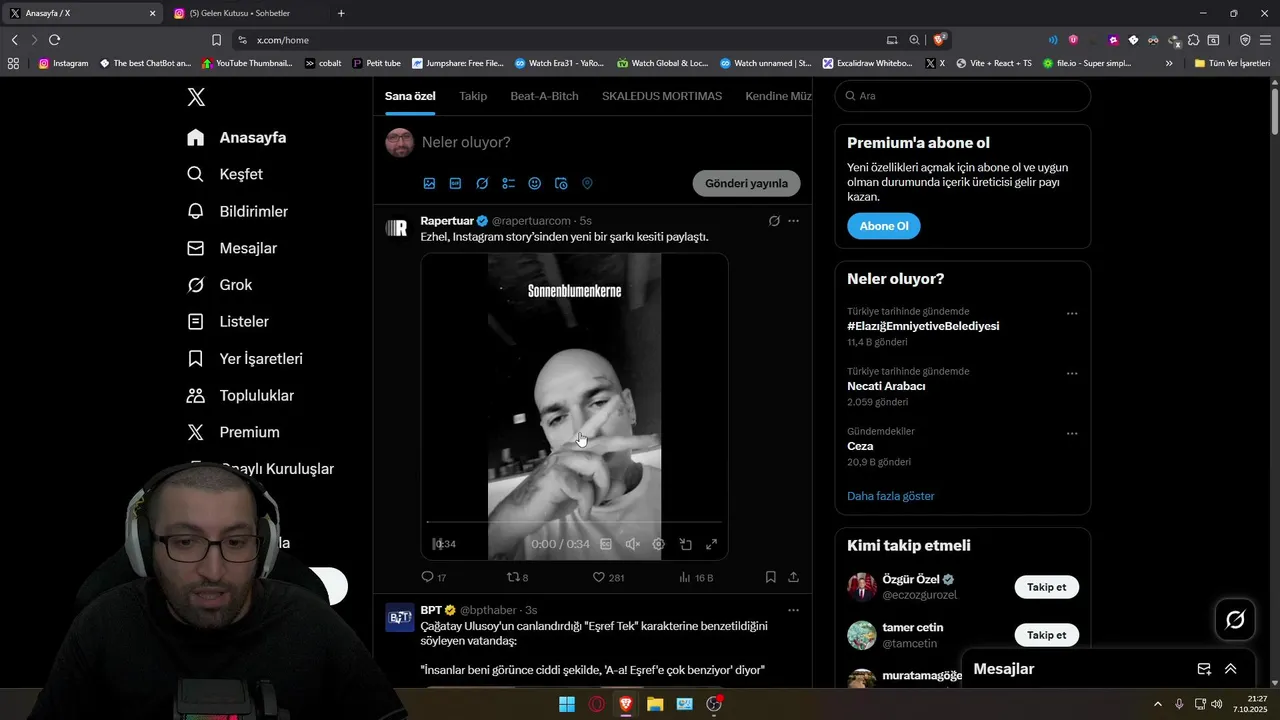
Task: Switch to the Beat-A-Bitch tab
Action: pyautogui.click(x=544, y=96)
